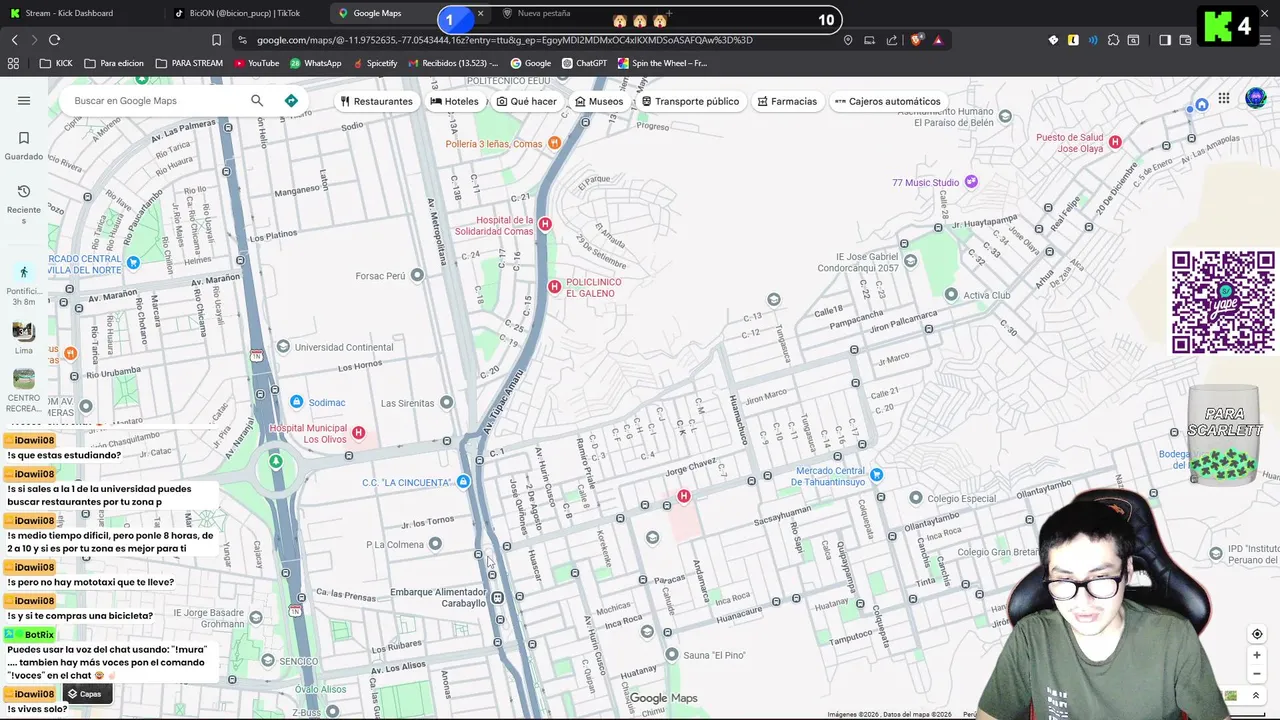Open Spicetify bookmark

click(375, 63)
